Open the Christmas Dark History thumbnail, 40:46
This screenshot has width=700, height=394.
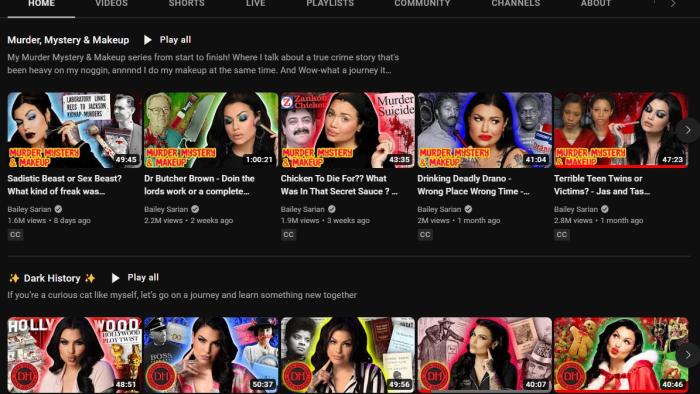[621, 355]
